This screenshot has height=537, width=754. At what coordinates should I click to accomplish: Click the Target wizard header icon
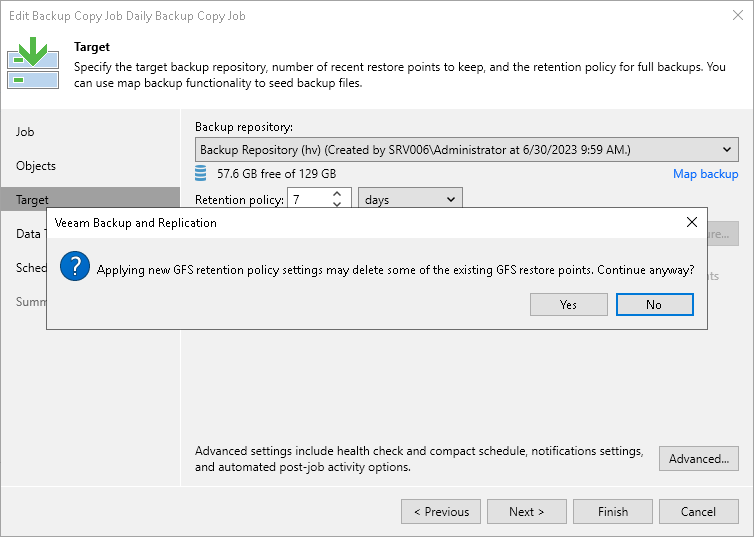click(33, 63)
